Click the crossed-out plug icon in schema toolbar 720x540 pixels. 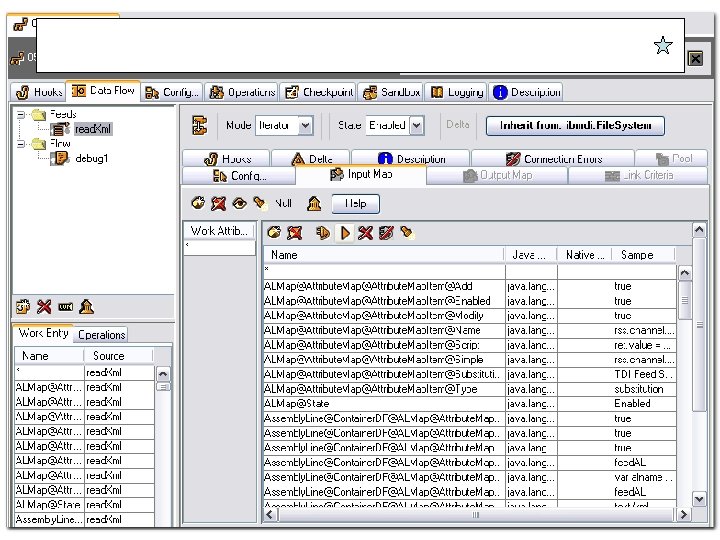(x=386, y=233)
